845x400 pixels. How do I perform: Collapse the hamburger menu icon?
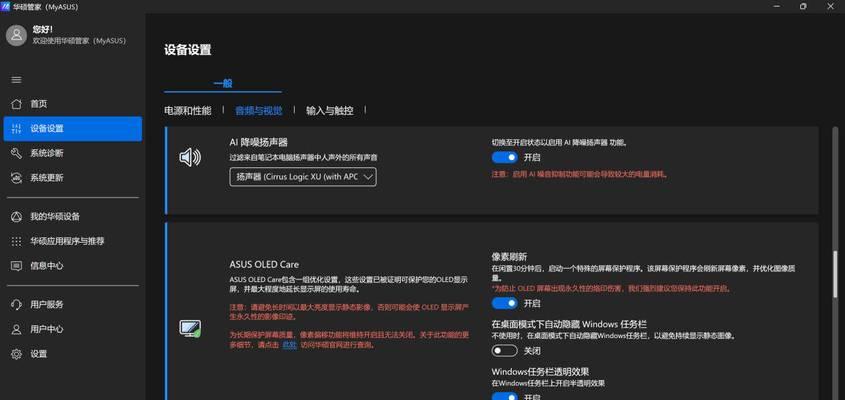point(17,80)
